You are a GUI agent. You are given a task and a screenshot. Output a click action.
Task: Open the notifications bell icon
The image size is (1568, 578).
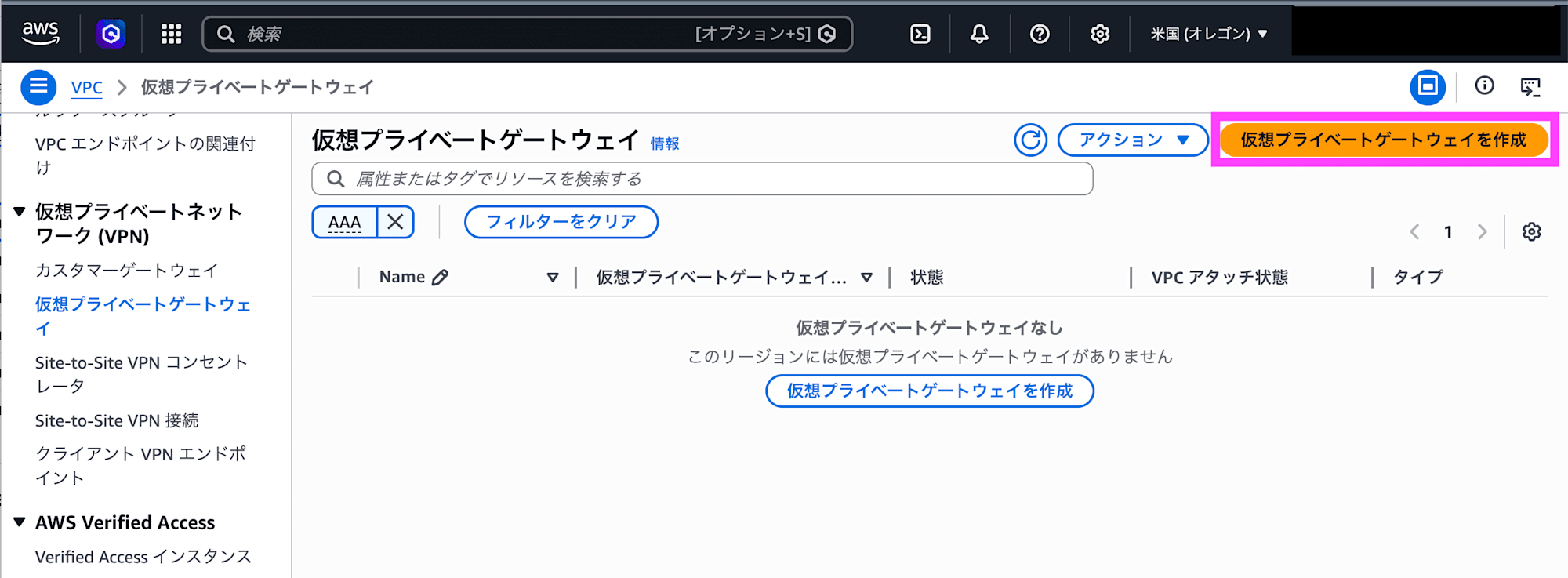(979, 34)
